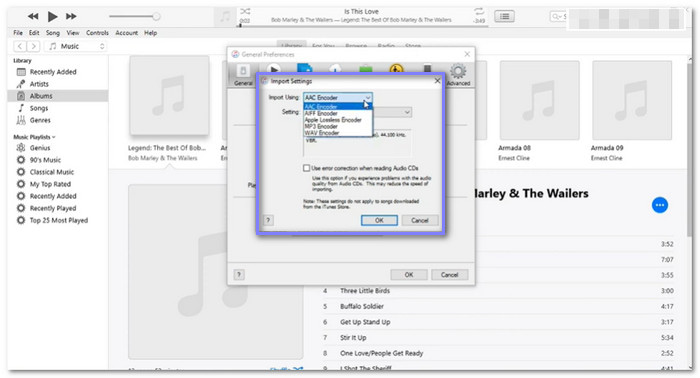Open the Help menu
Image resolution: width=700 pixels, height=378 pixels.
(x=150, y=33)
